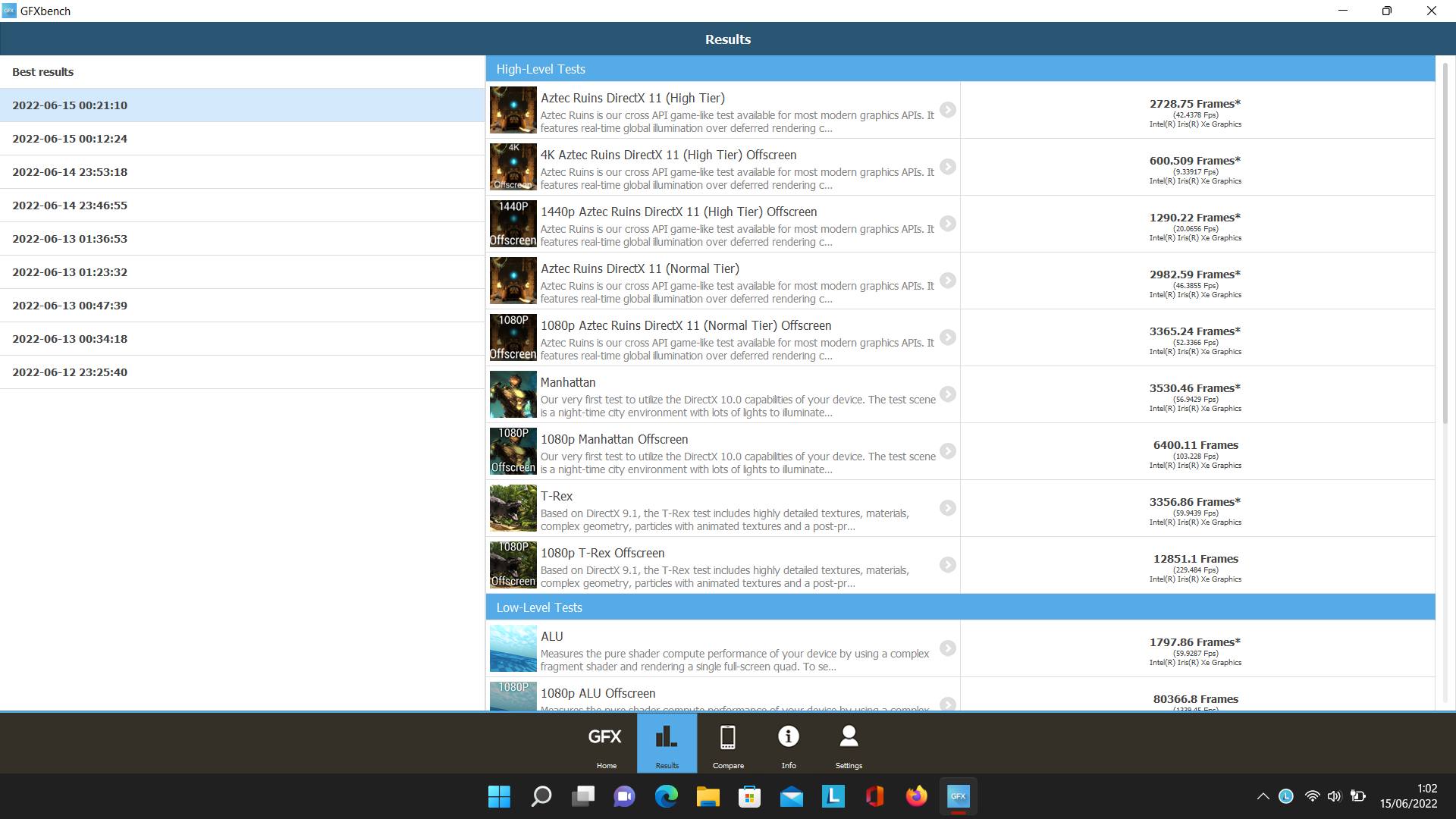
Task: Click 1080P Aztec Ruins Offscreen thumbnail
Action: [513, 337]
